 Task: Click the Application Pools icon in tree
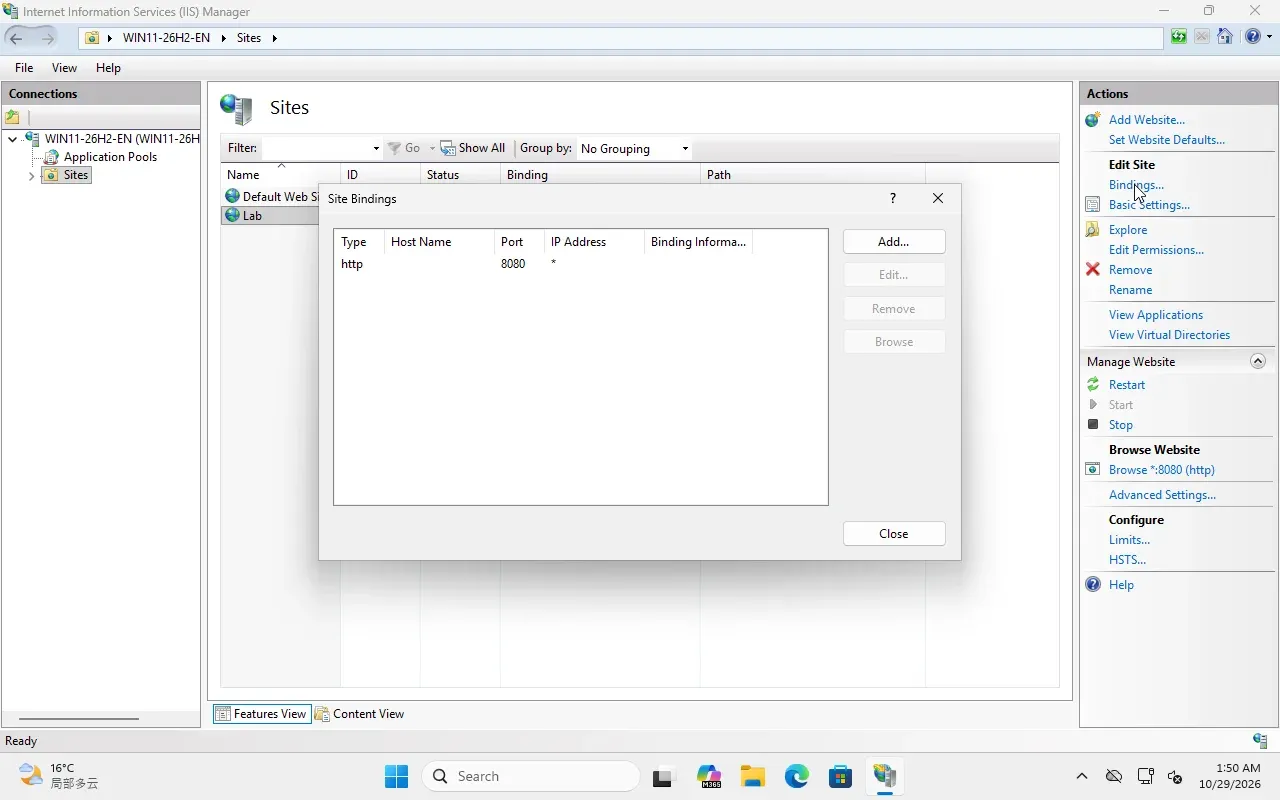coord(51,157)
